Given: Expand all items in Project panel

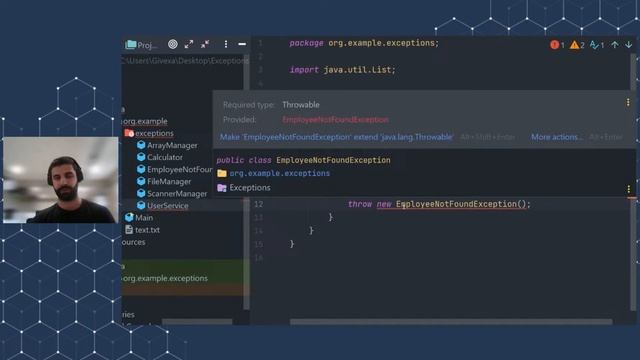Looking at the screenshot, I should tap(189, 44).
